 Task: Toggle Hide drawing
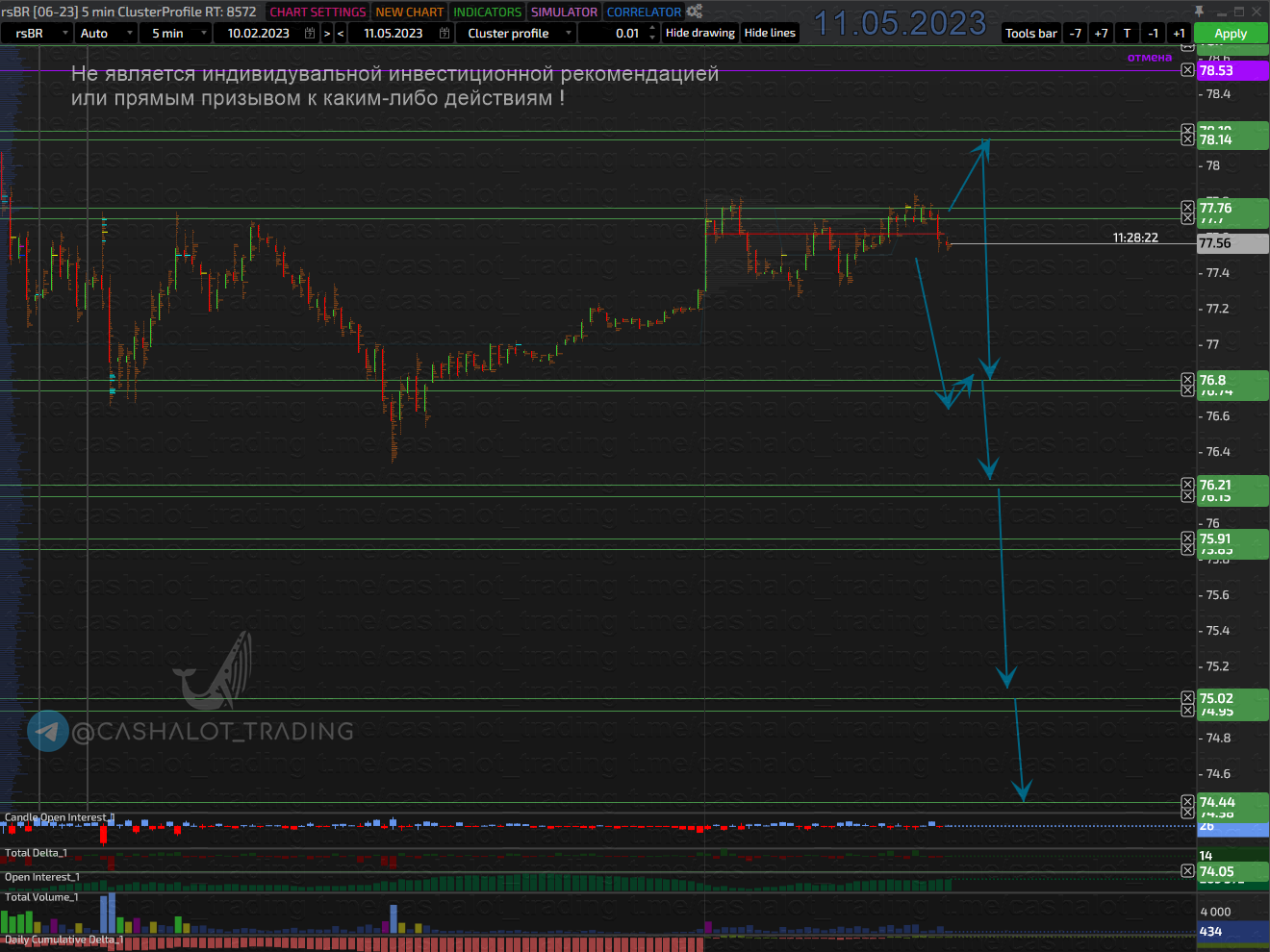700,33
